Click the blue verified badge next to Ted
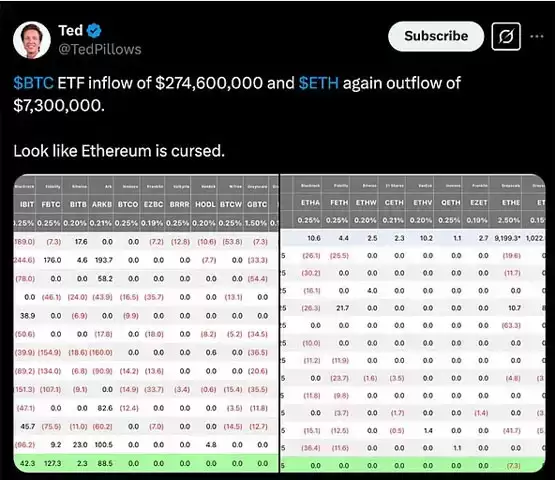 [x=94, y=31]
